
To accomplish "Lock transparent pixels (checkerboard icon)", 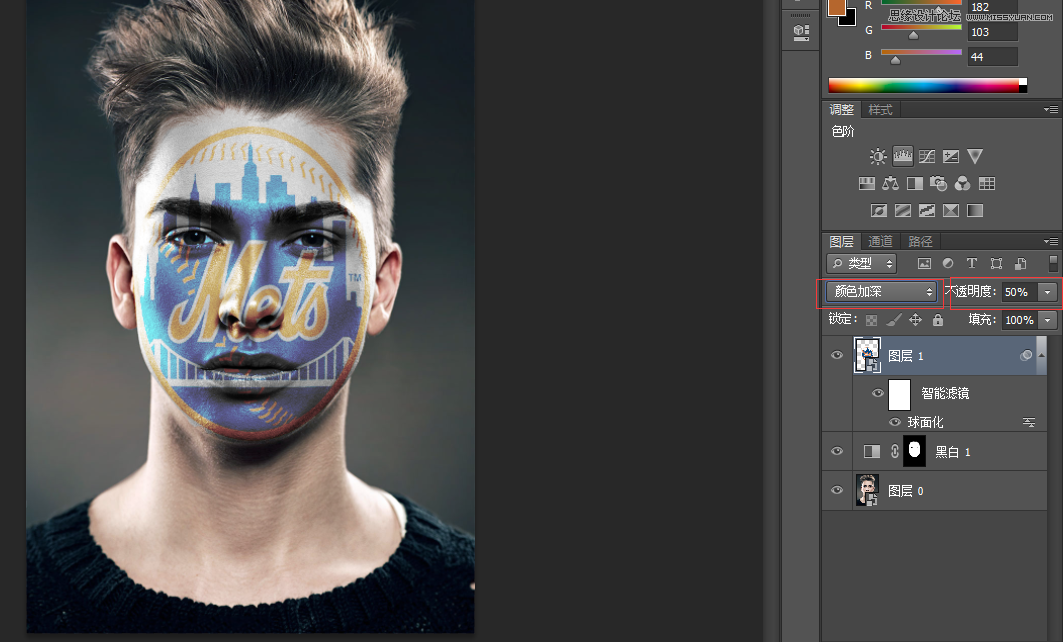I will point(872,320).
